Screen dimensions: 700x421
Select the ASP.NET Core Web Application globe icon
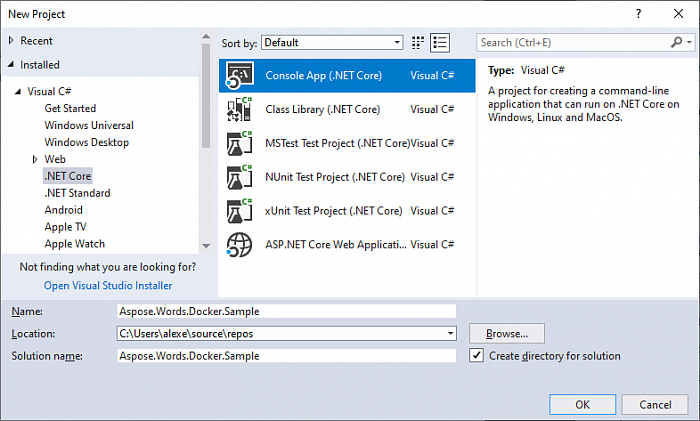[x=240, y=245]
